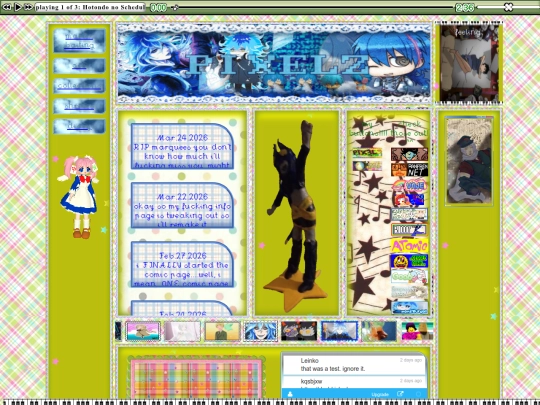Open the second sidebar nav button
The height and width of the screenshot is (405, 540).
80,66
